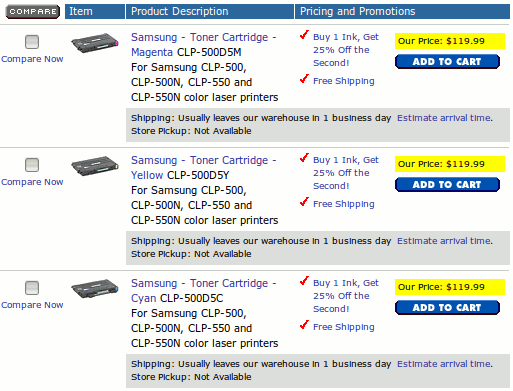Open the Magenta toner cartridge thumbnail image

95,43
